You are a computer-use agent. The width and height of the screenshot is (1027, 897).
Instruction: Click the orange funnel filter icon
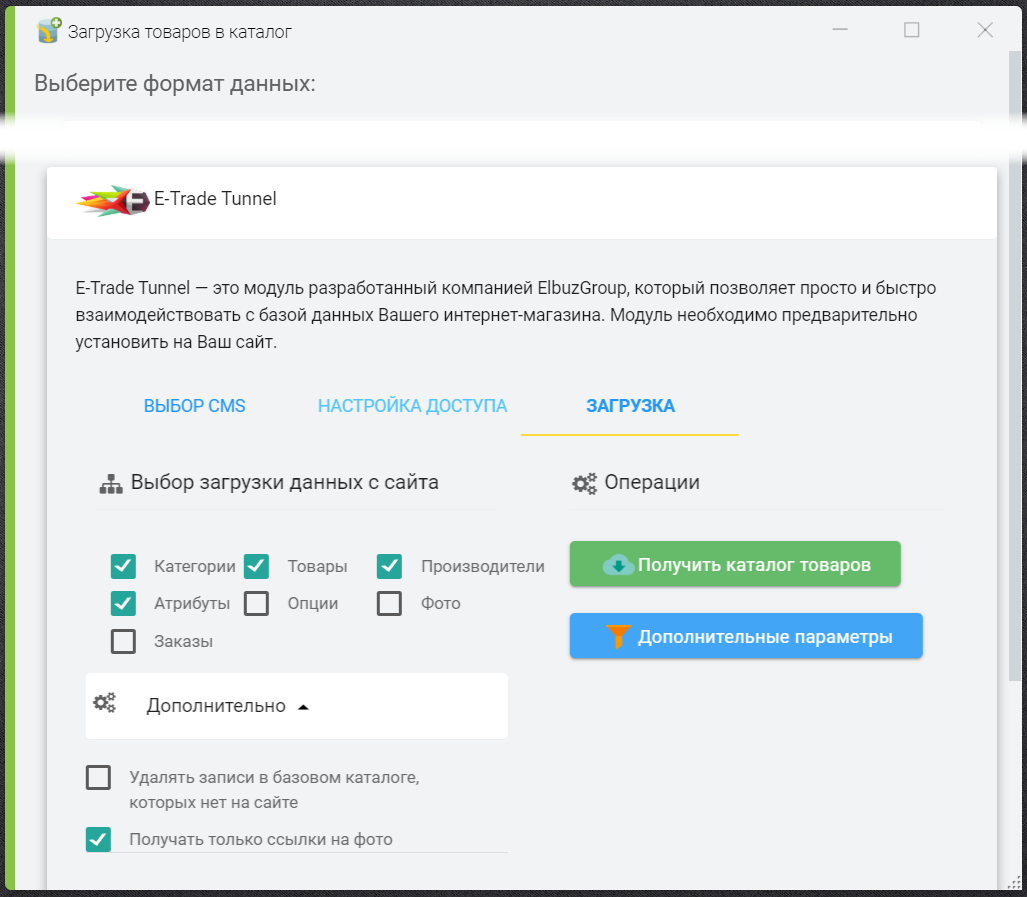click(x=619, y=637)
